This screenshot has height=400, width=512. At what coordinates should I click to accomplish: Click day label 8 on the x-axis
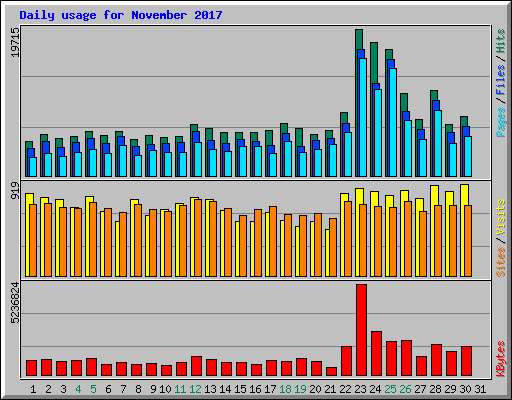click(138, 389)
